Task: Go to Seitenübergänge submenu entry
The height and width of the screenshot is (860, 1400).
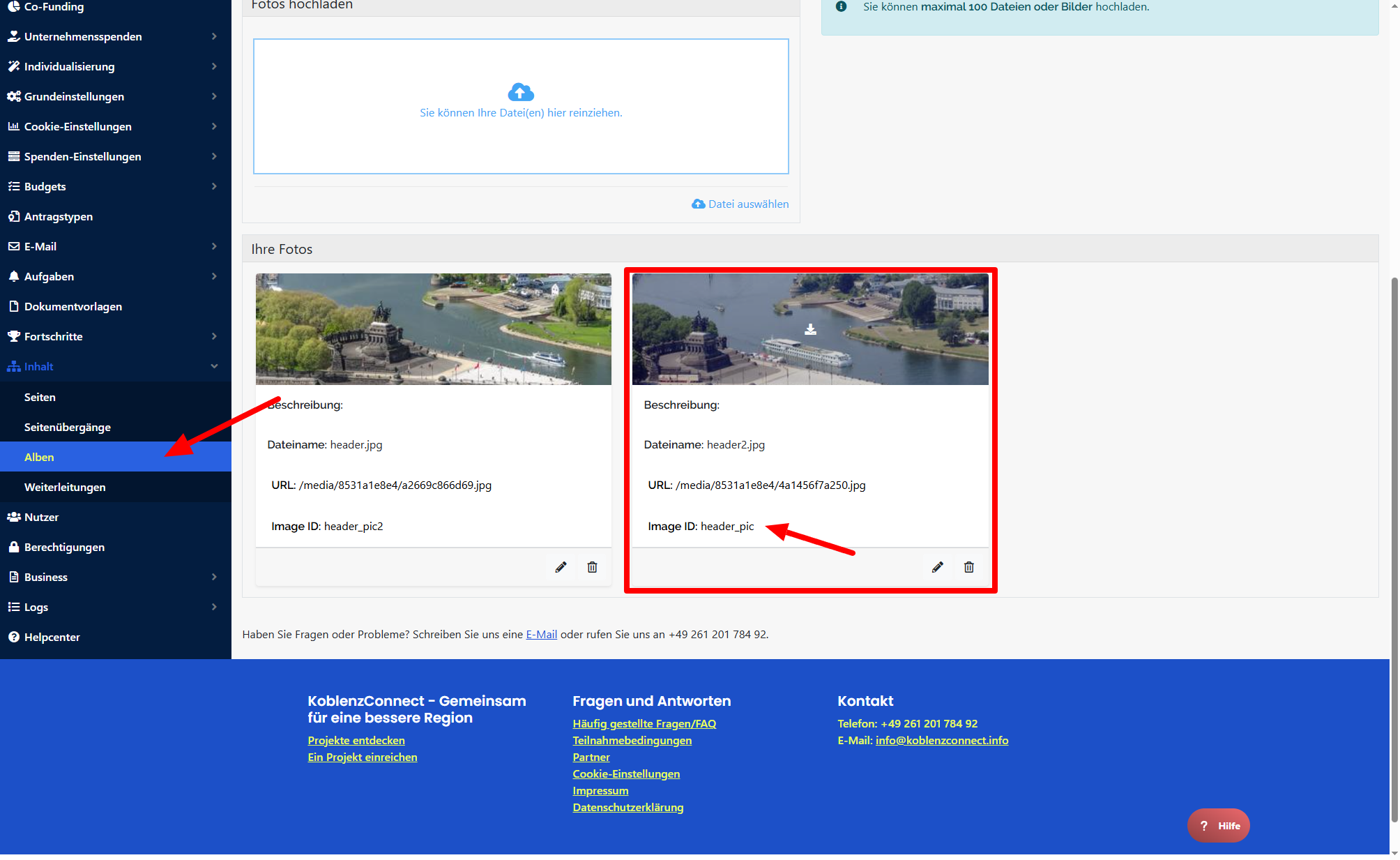Action: pos(68,427)
